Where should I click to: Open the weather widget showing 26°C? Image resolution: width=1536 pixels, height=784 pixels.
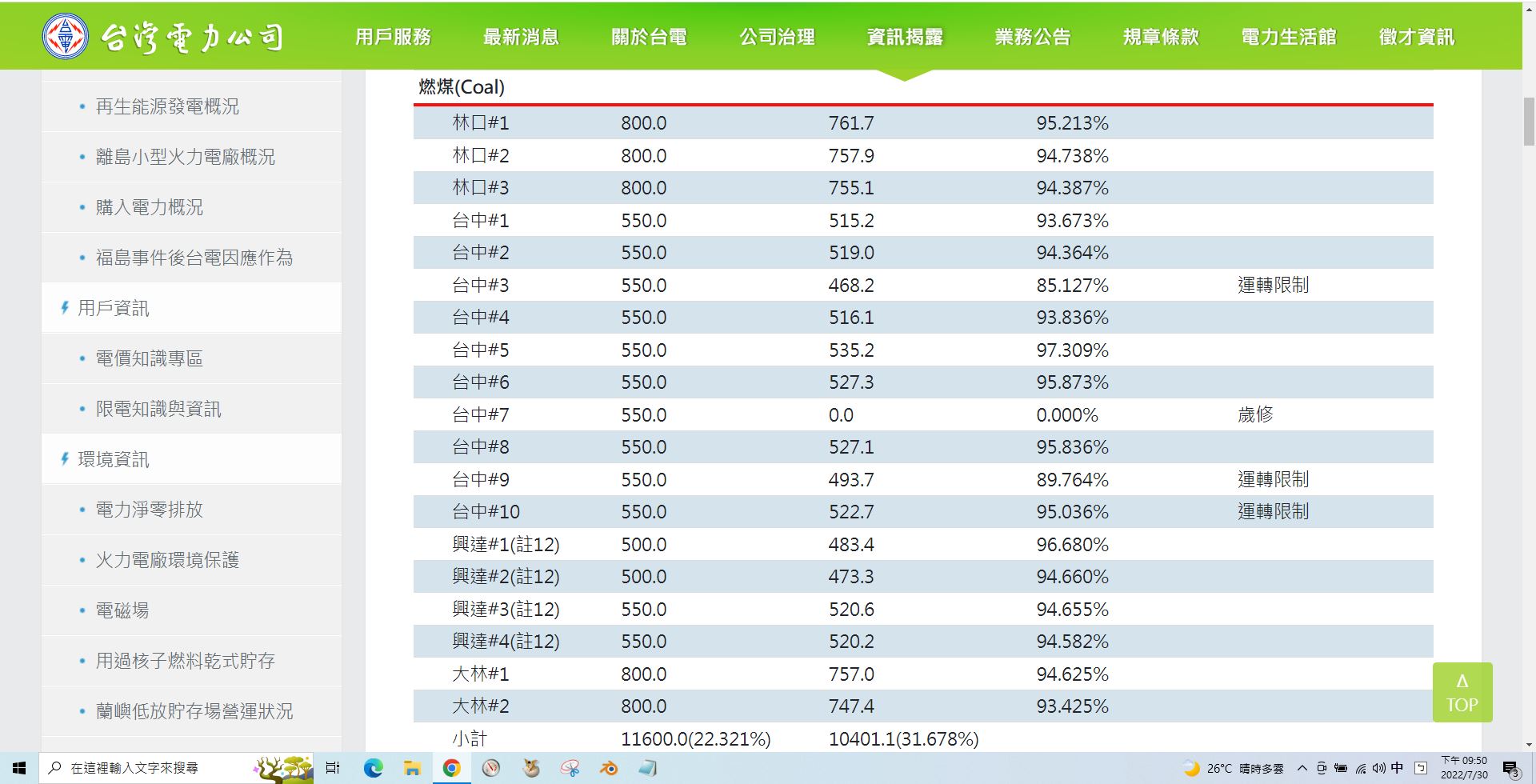[x=1233, y=768]
